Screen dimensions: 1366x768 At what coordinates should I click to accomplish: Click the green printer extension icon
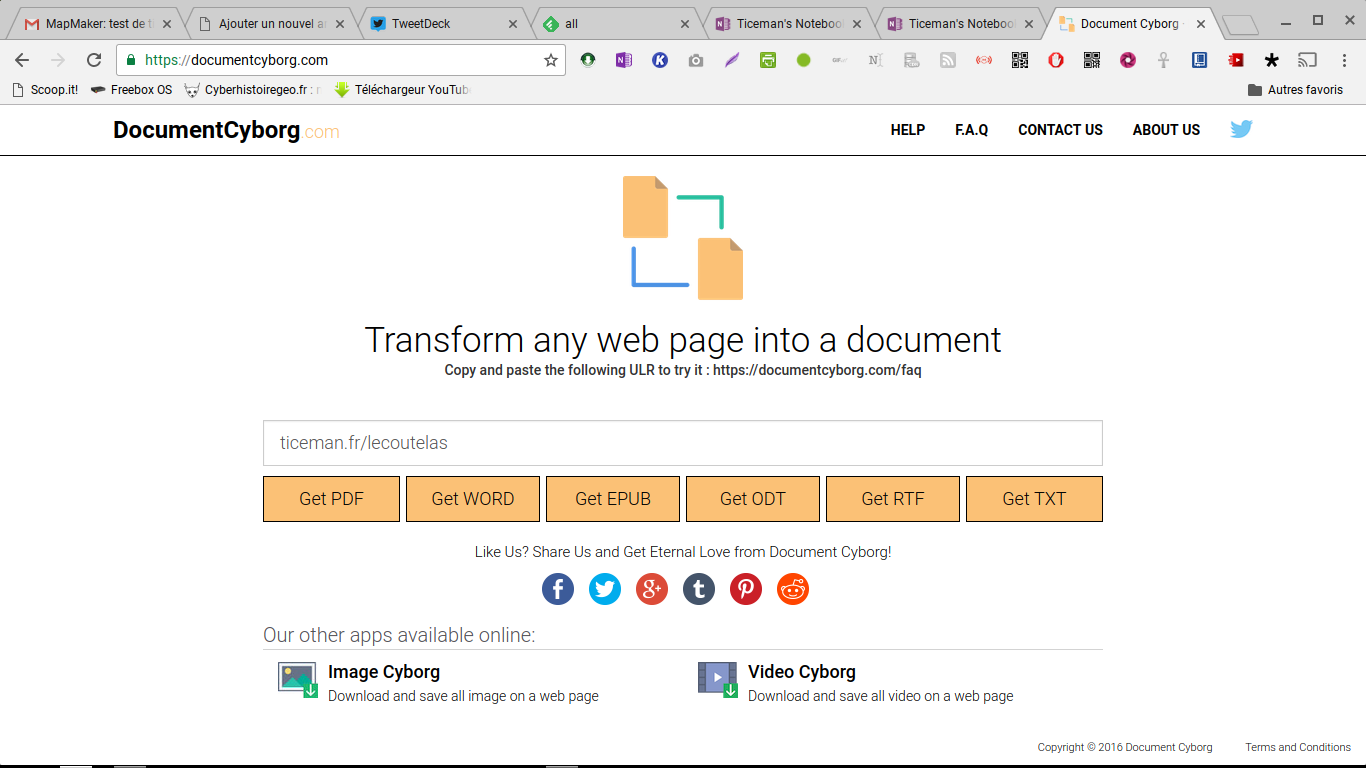coord(768,60)
